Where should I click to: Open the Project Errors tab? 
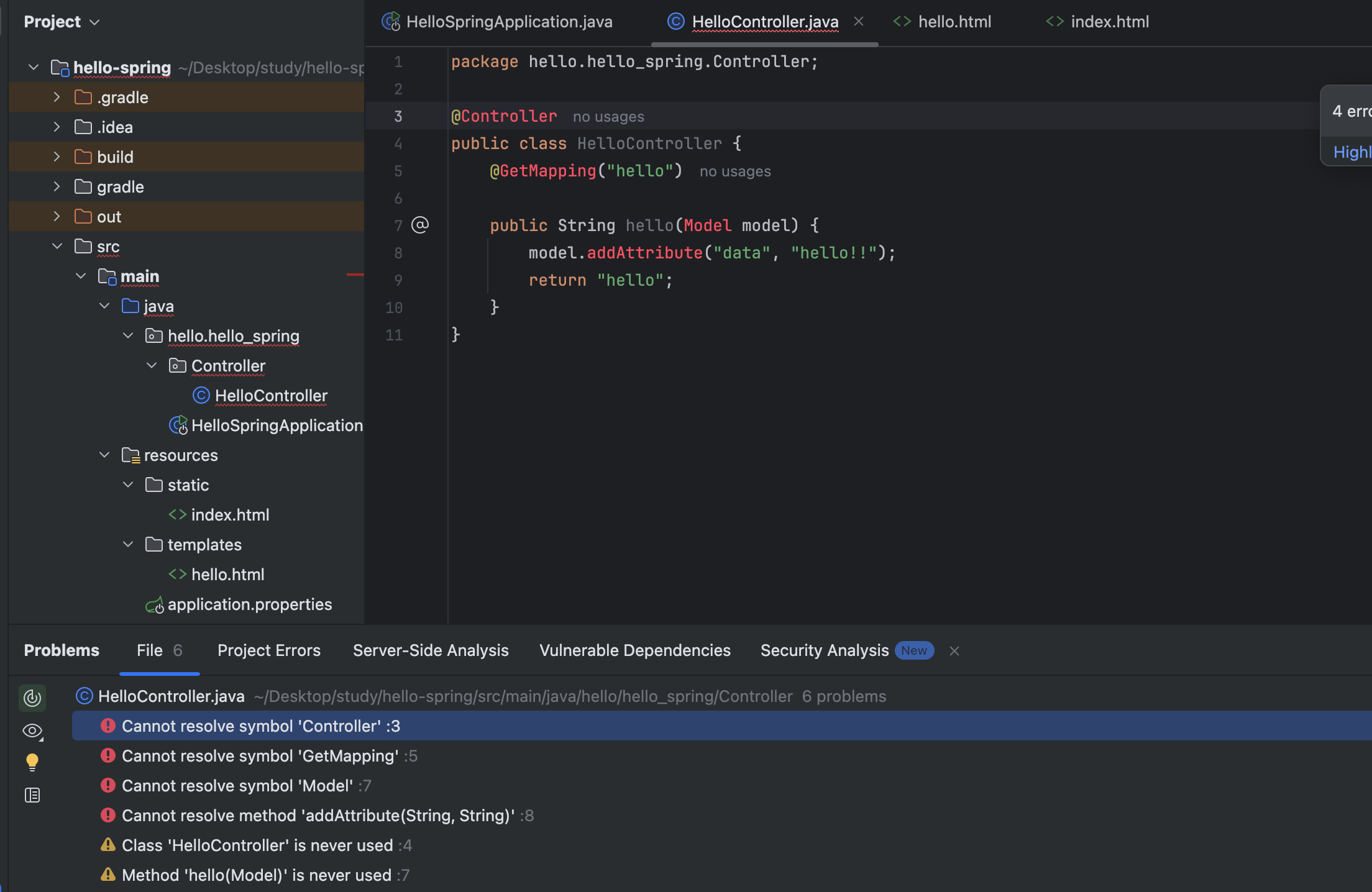click(269, 650)
